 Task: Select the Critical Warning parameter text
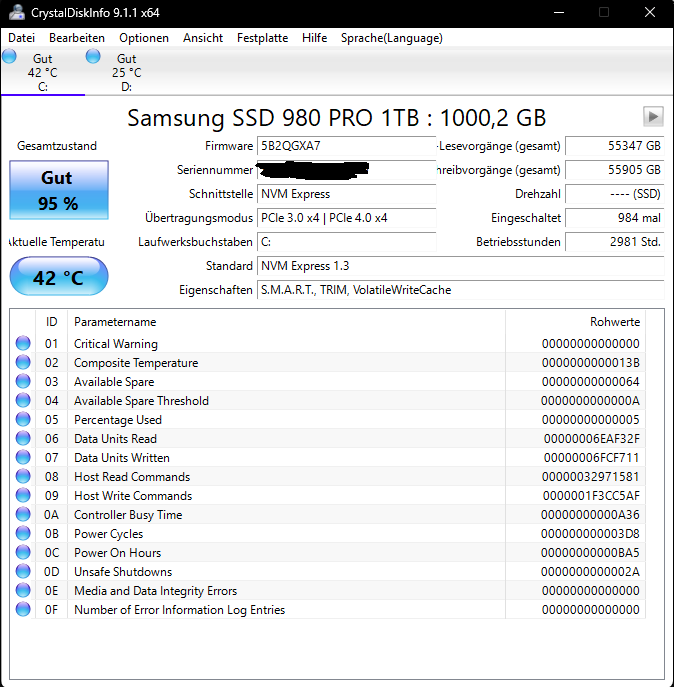(x=116, y=344)
